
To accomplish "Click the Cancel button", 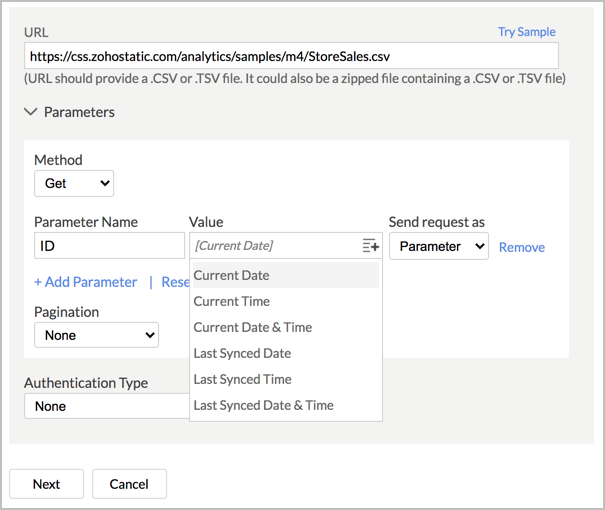I will pyautogui.click(x=129, y=484).
